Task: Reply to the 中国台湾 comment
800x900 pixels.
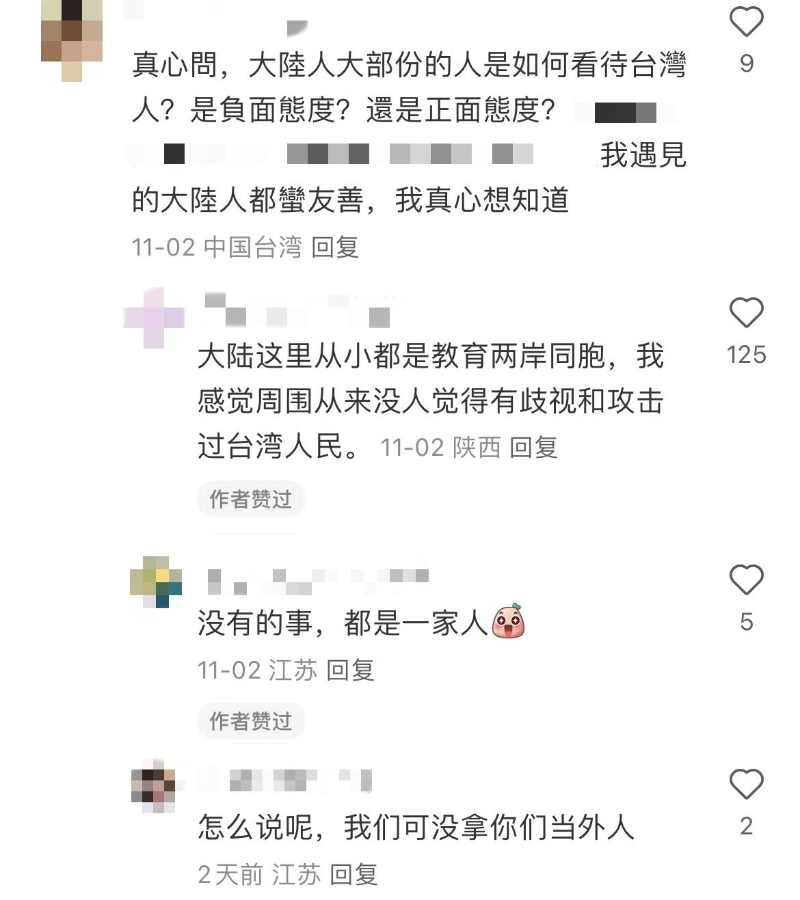Action: [335, 247]
